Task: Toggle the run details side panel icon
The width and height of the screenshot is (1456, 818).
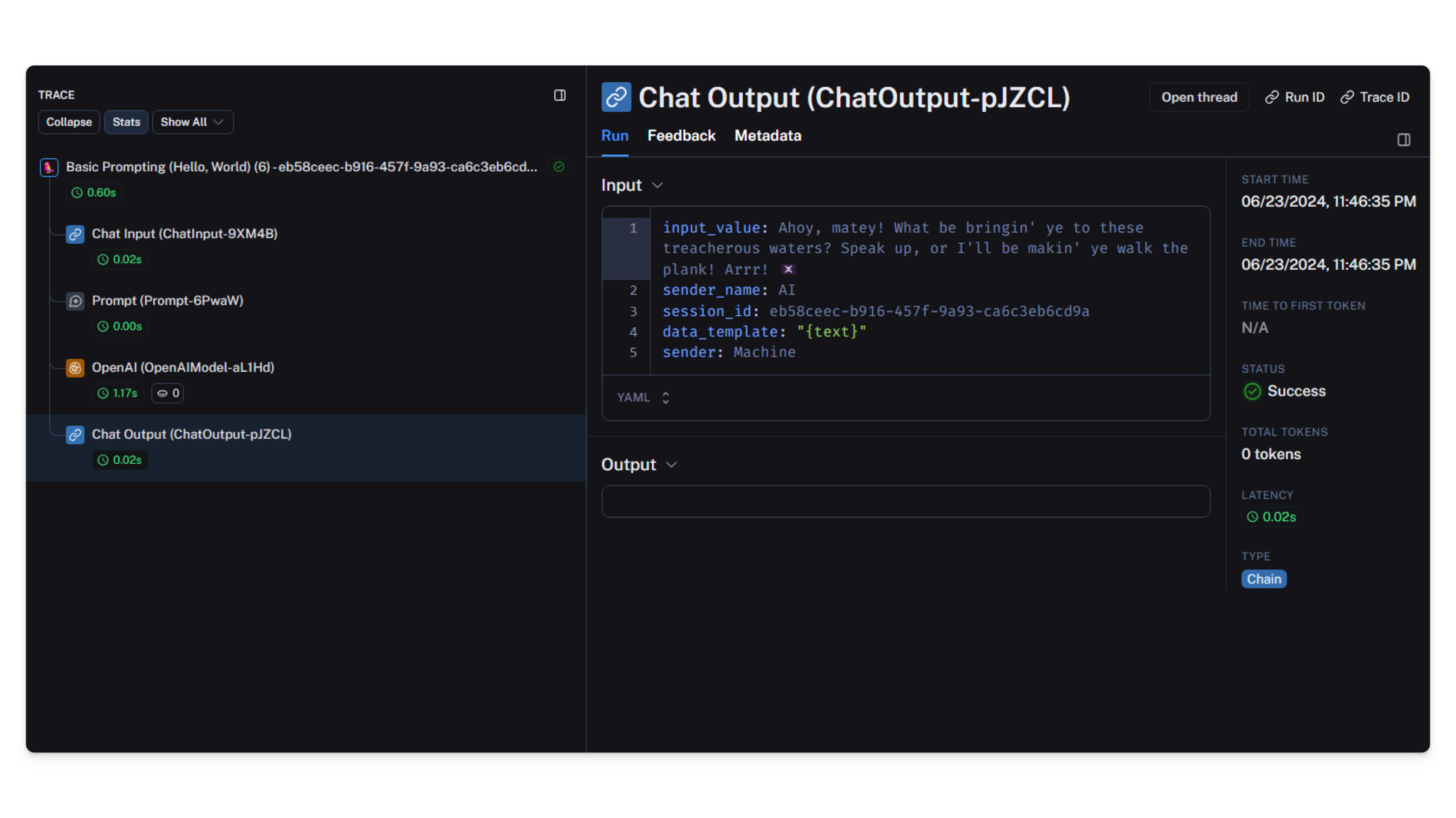Action: click(x=1404, y=140)
